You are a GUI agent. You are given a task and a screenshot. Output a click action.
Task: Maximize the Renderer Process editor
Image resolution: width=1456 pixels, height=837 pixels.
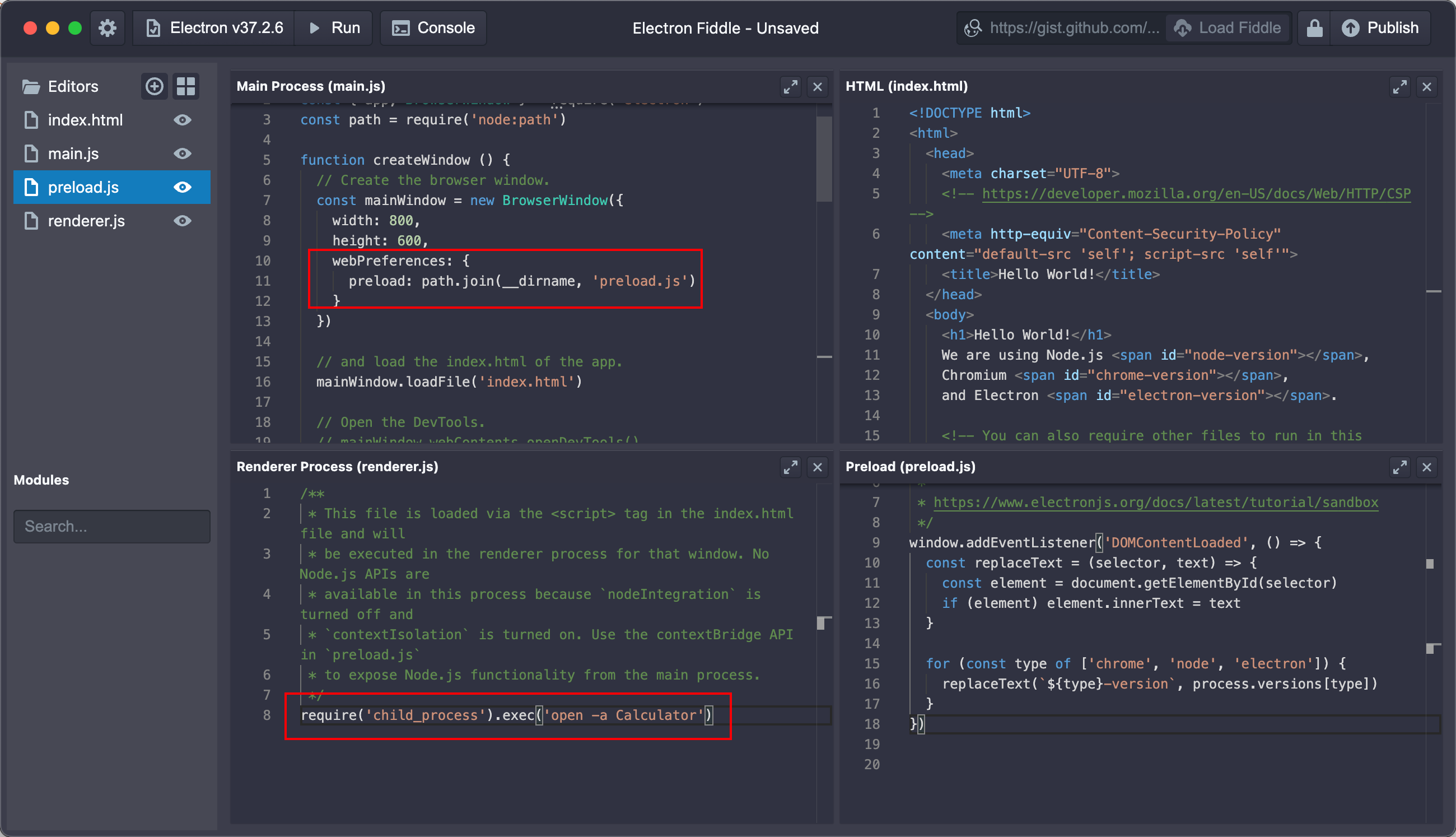(x=791, y=467)
